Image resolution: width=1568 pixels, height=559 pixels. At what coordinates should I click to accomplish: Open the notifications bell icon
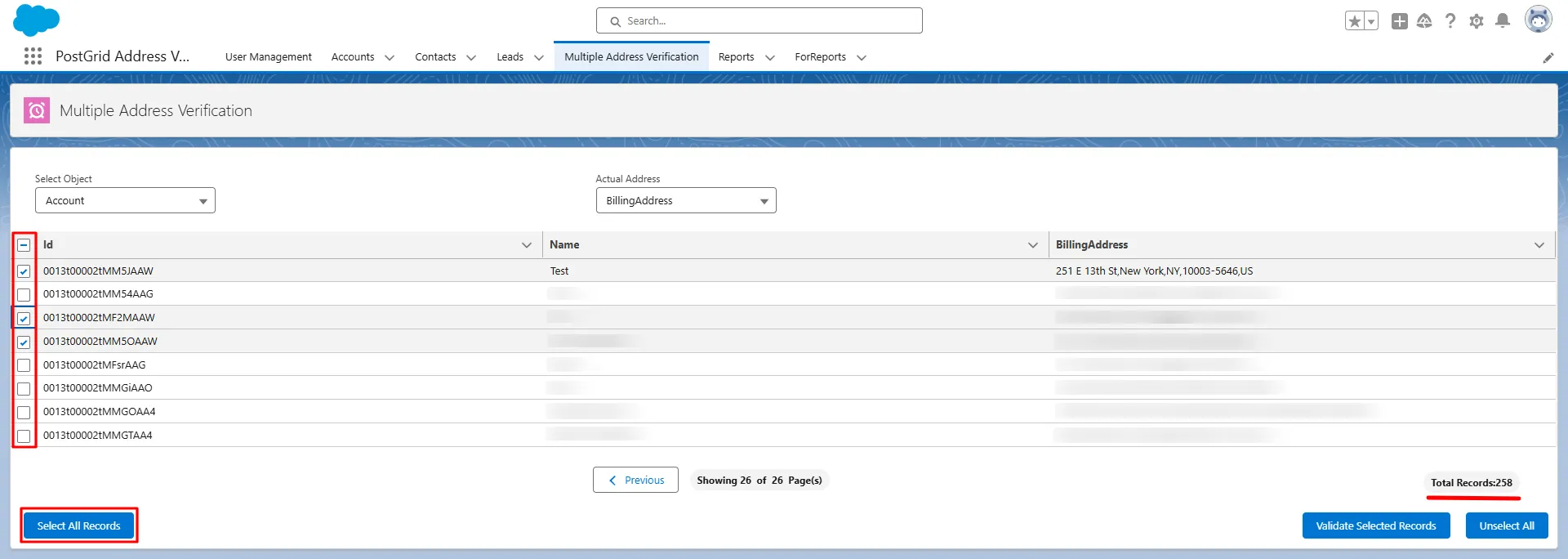1503,21
